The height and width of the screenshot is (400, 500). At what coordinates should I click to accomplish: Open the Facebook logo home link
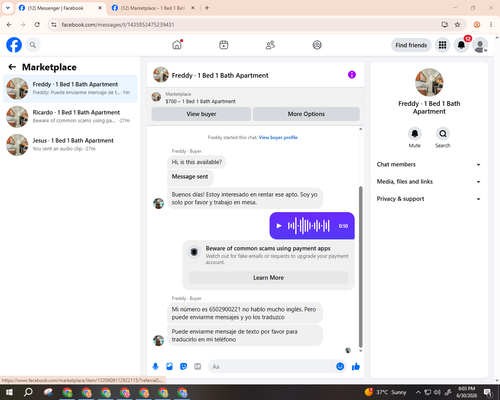pyautogui.click(x=14, y=45)
